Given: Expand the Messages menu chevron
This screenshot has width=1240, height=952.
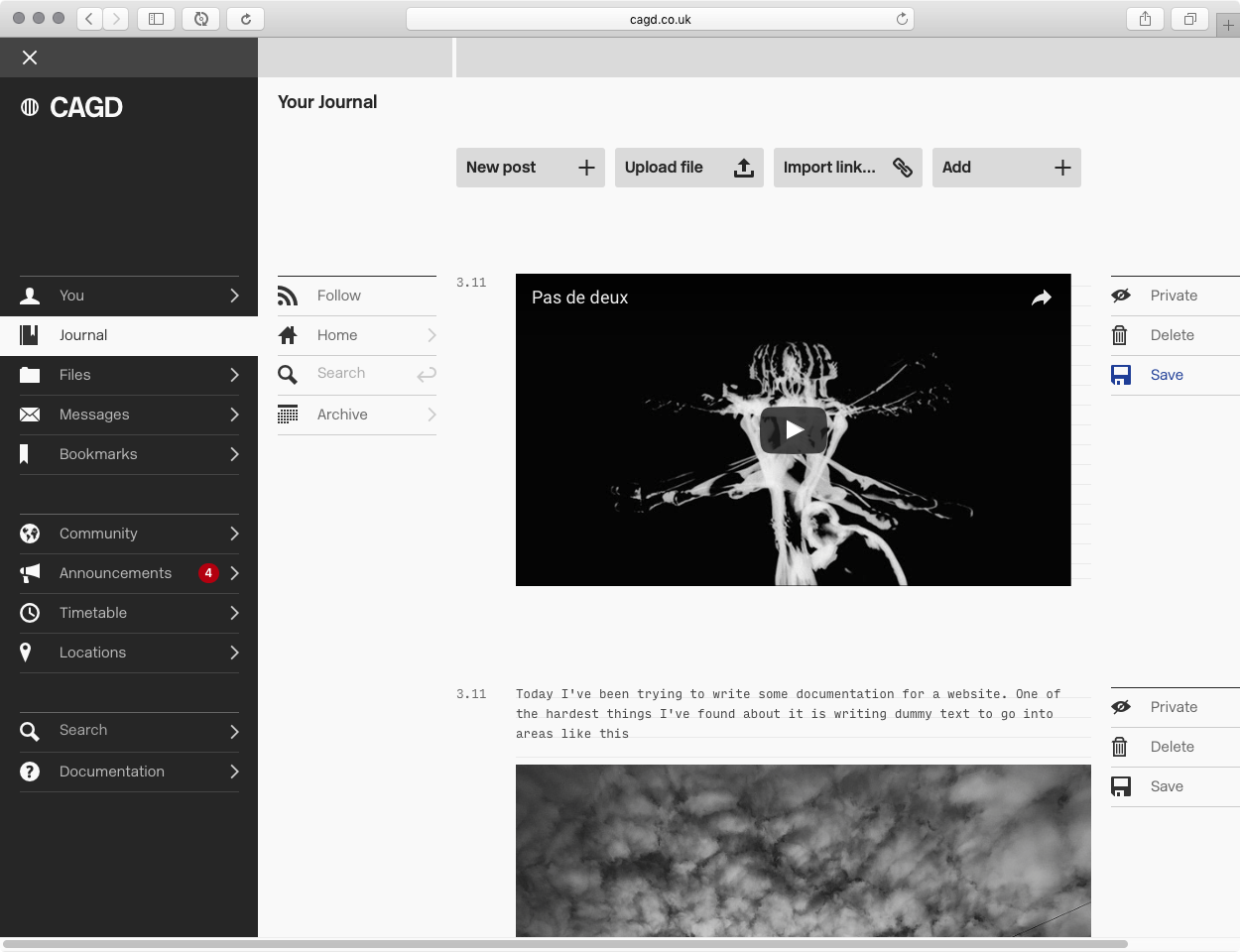Looking at the screenshot, I should (x=234, y=415).
